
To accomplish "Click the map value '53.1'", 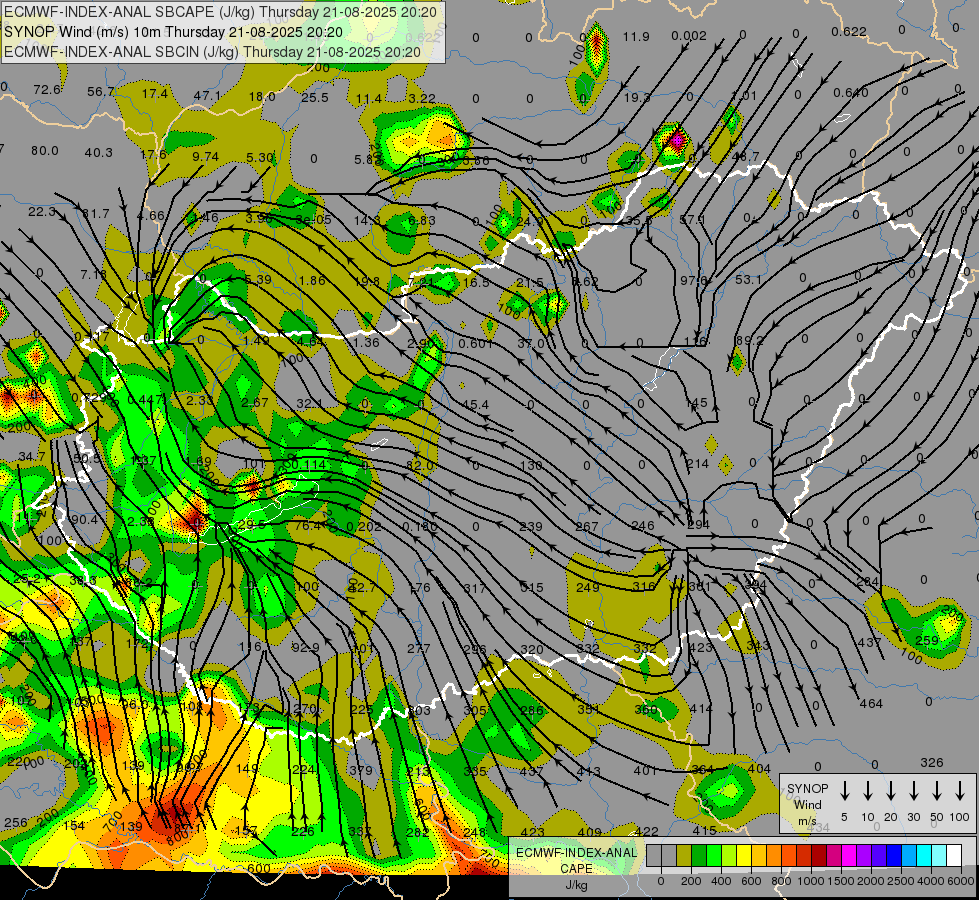I will [748, 279].
